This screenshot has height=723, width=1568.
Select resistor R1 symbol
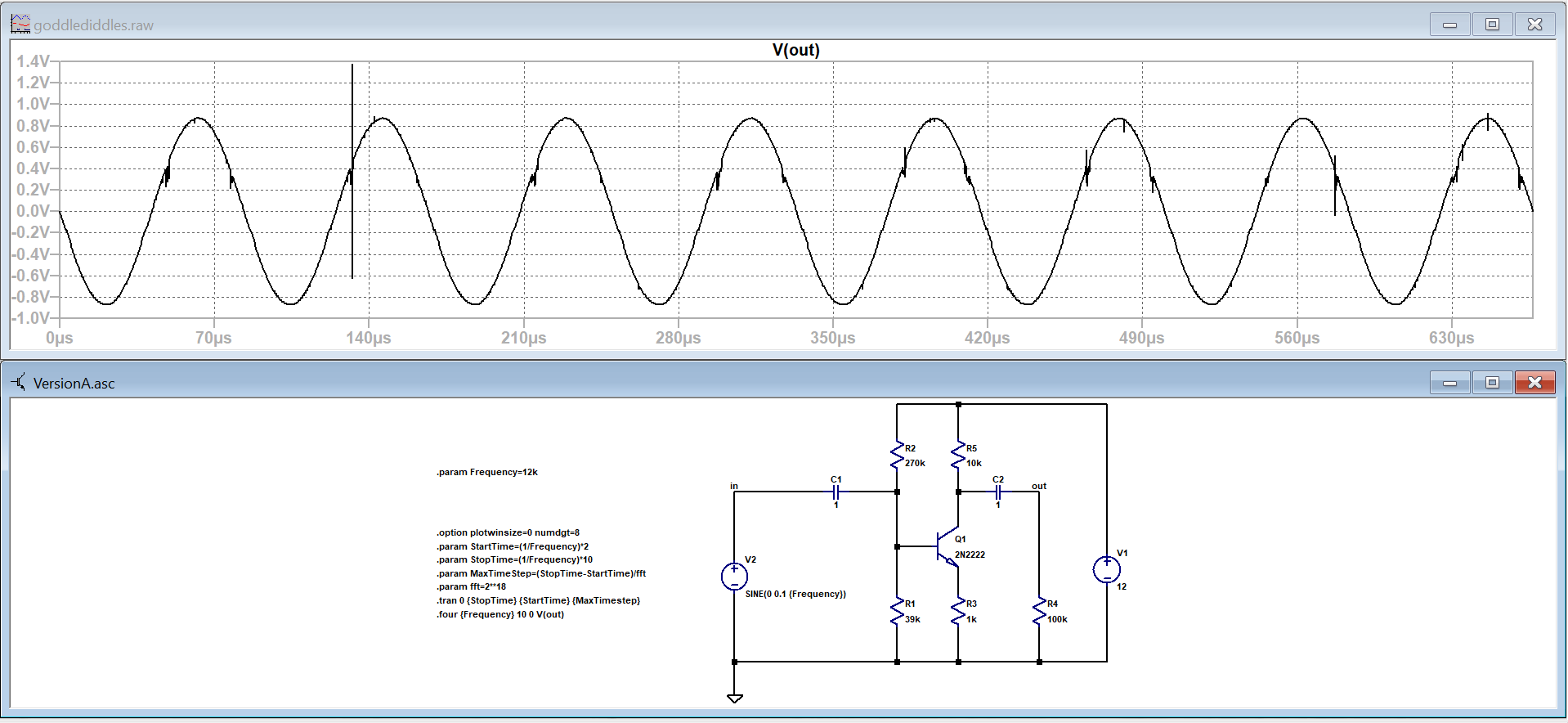[x=897, y=612]
